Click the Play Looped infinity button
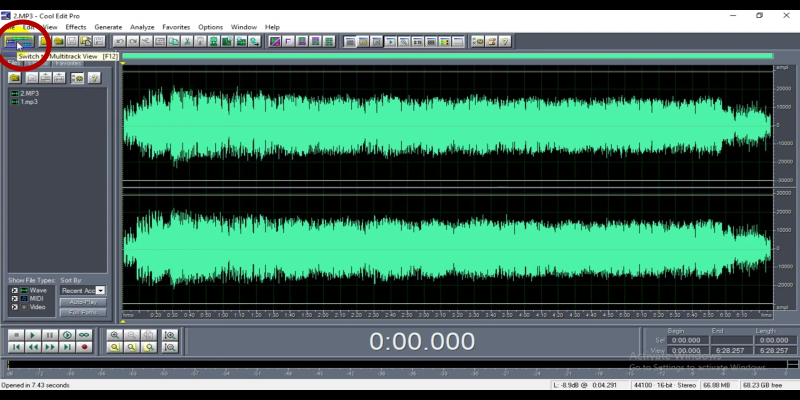 click(x=85, y=334)
